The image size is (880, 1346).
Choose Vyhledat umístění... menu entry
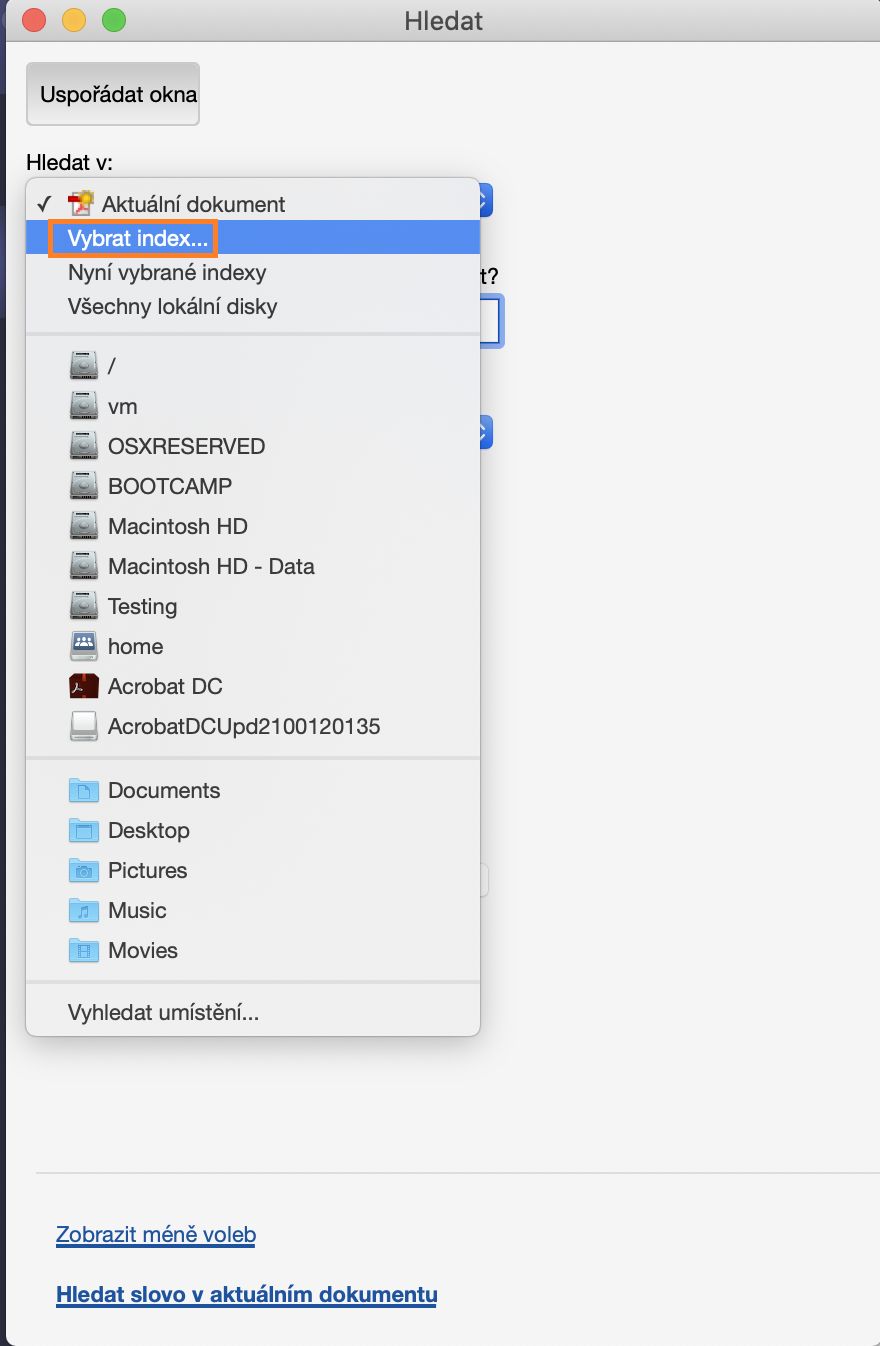pos(163,1013)
